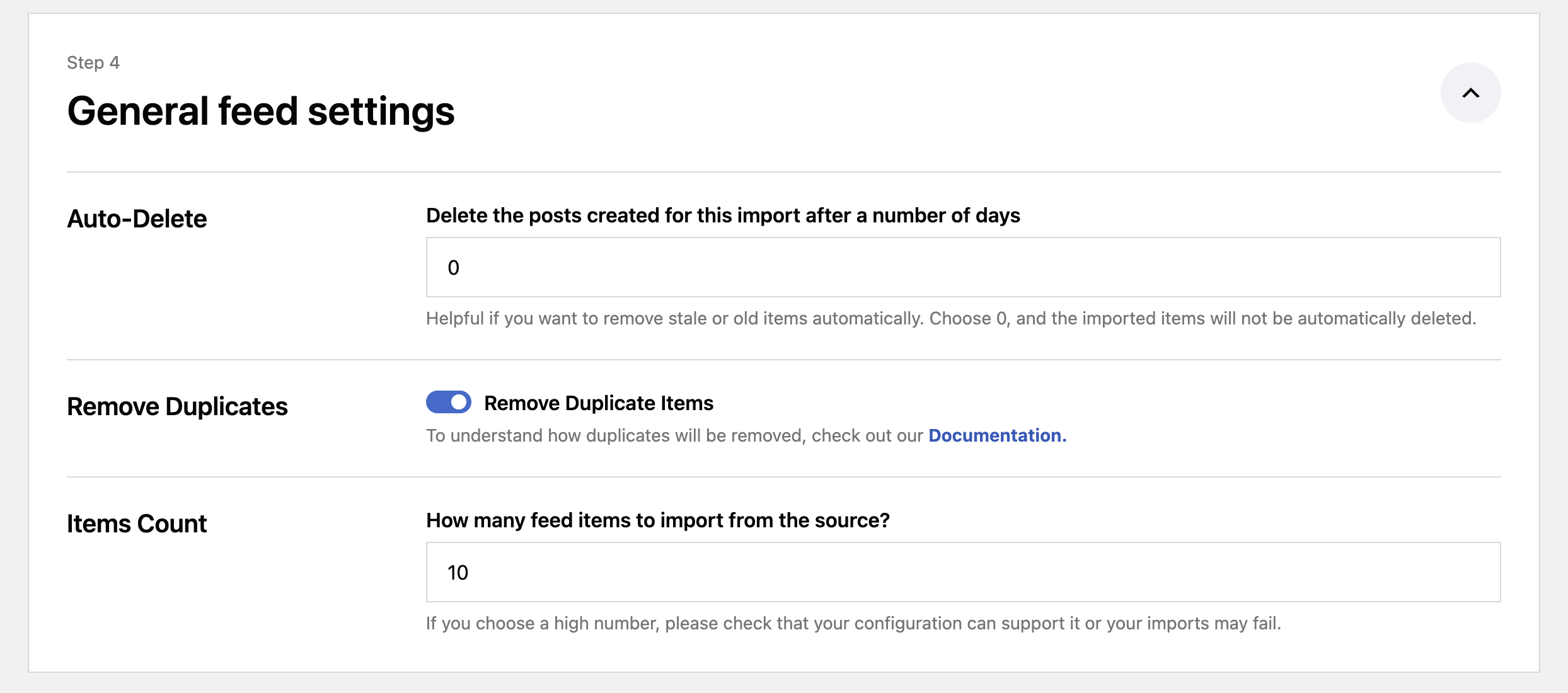The width and height of the screenshot is (1568, 693).
Task: Click the "Step 4" label
Action: pyautogui.click(x=93, y=62)
